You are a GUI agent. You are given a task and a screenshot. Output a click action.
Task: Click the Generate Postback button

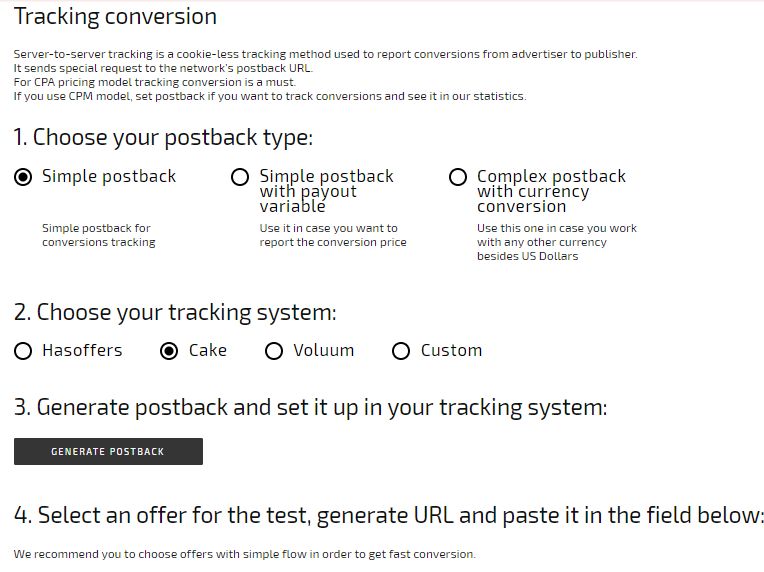tap(108, 451)
